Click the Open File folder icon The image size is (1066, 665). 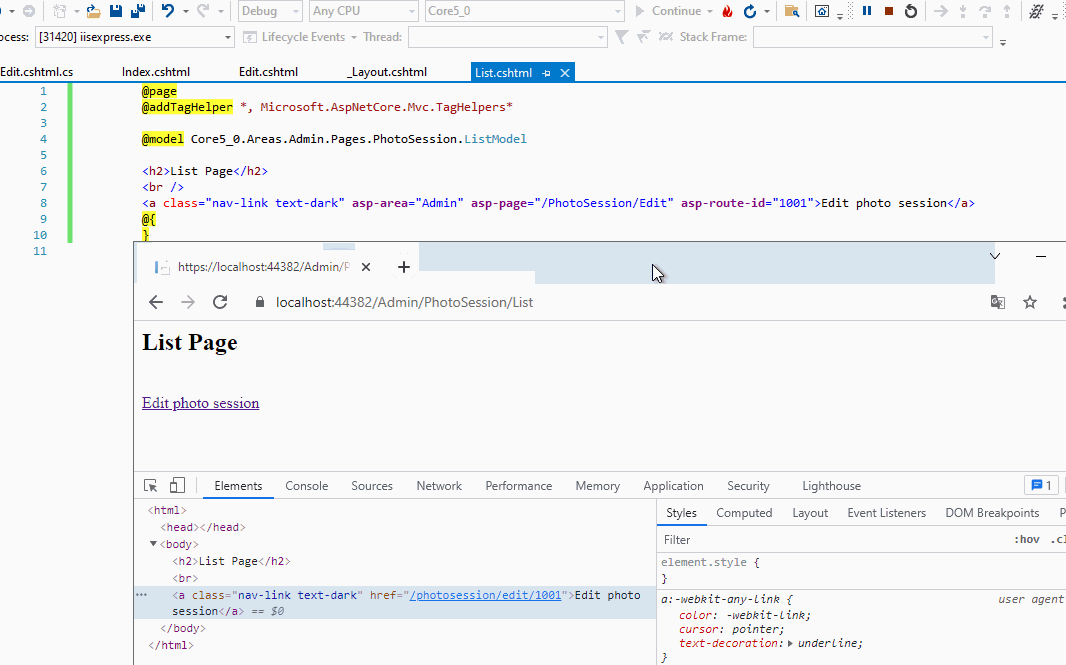pos(94,11)
